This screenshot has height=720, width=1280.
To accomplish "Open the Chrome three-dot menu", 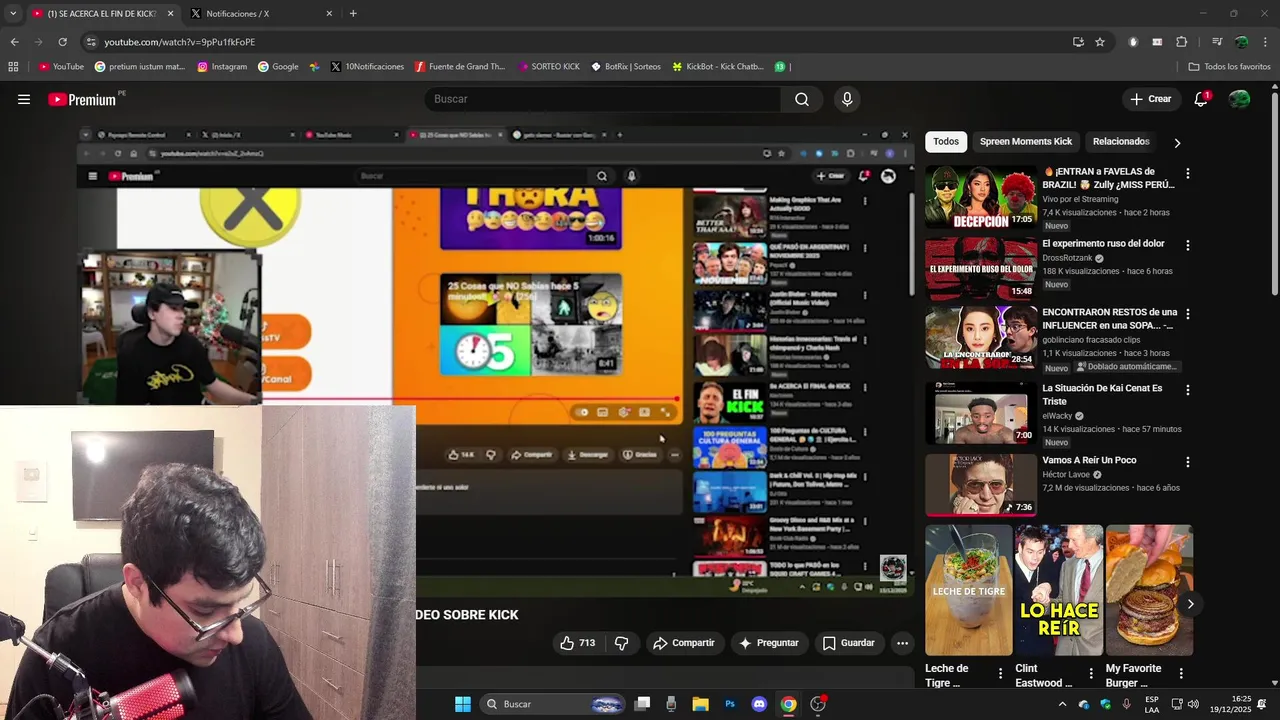I will (1265, 42).
